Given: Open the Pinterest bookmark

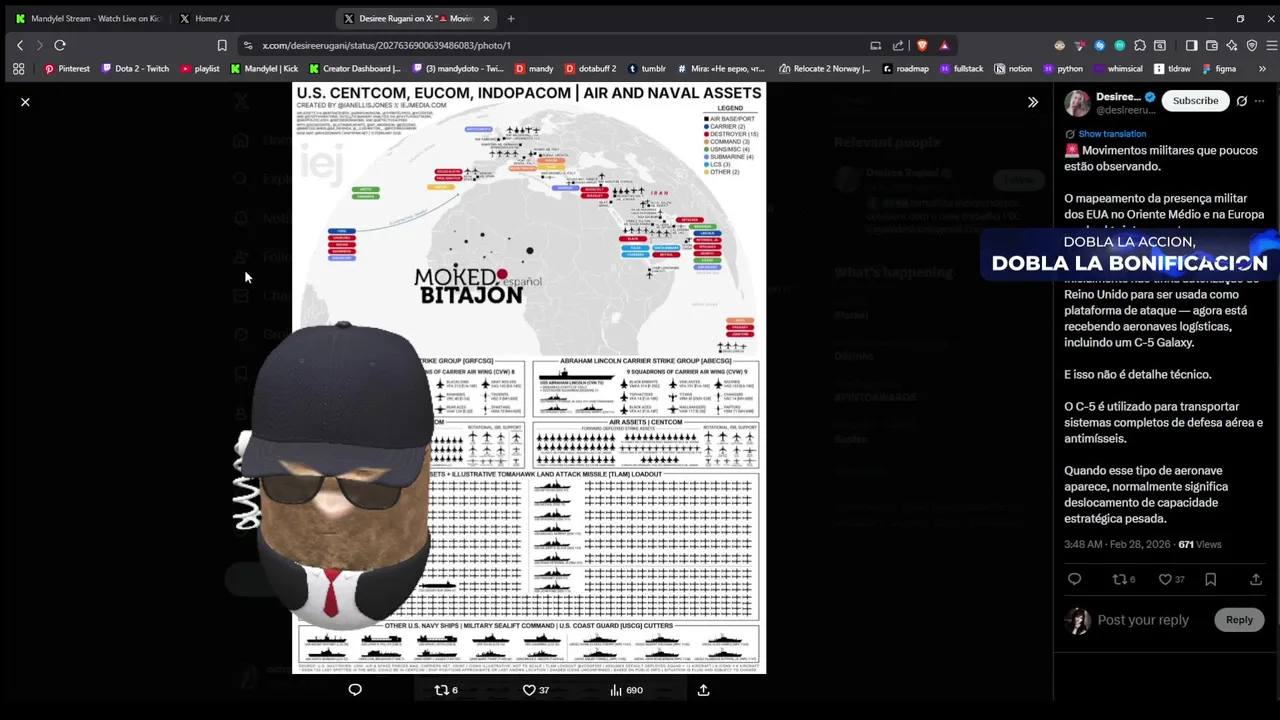Looking at the screenshot, I should tap(67, 69).
